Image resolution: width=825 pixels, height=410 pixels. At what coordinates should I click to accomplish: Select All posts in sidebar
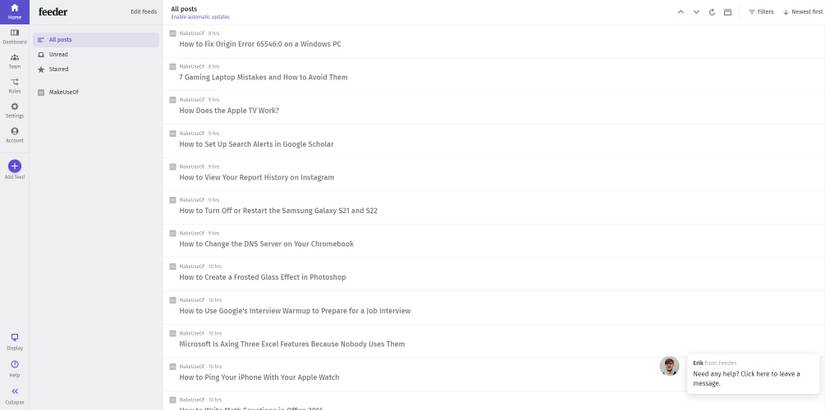[x=96, y=39]
